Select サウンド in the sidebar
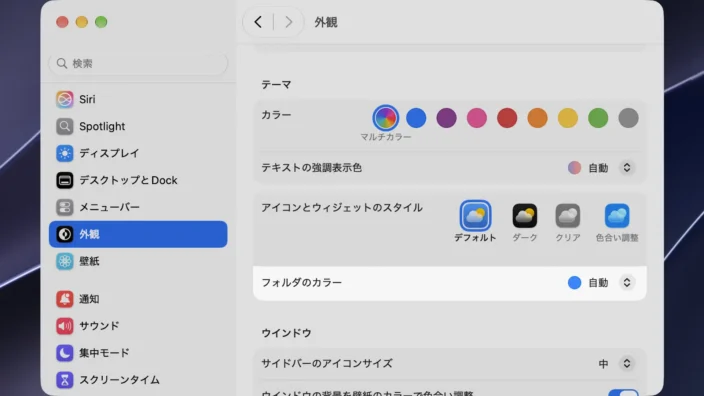 (x=138, y=326)
